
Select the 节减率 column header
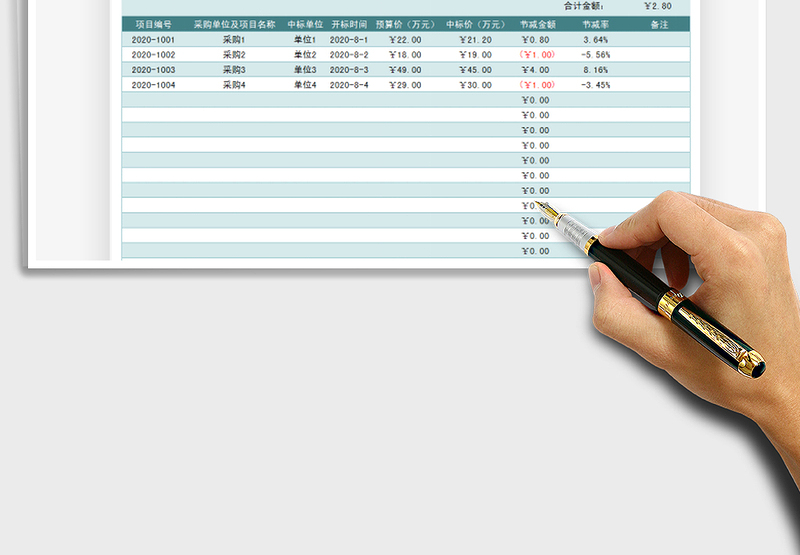tap(596, 24)
